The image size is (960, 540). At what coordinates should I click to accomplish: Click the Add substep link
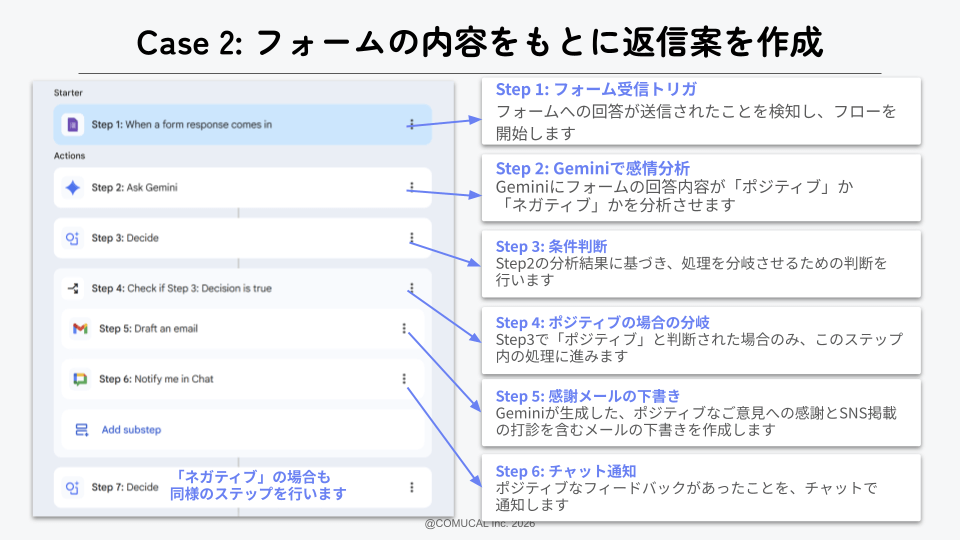pos(131,430)
